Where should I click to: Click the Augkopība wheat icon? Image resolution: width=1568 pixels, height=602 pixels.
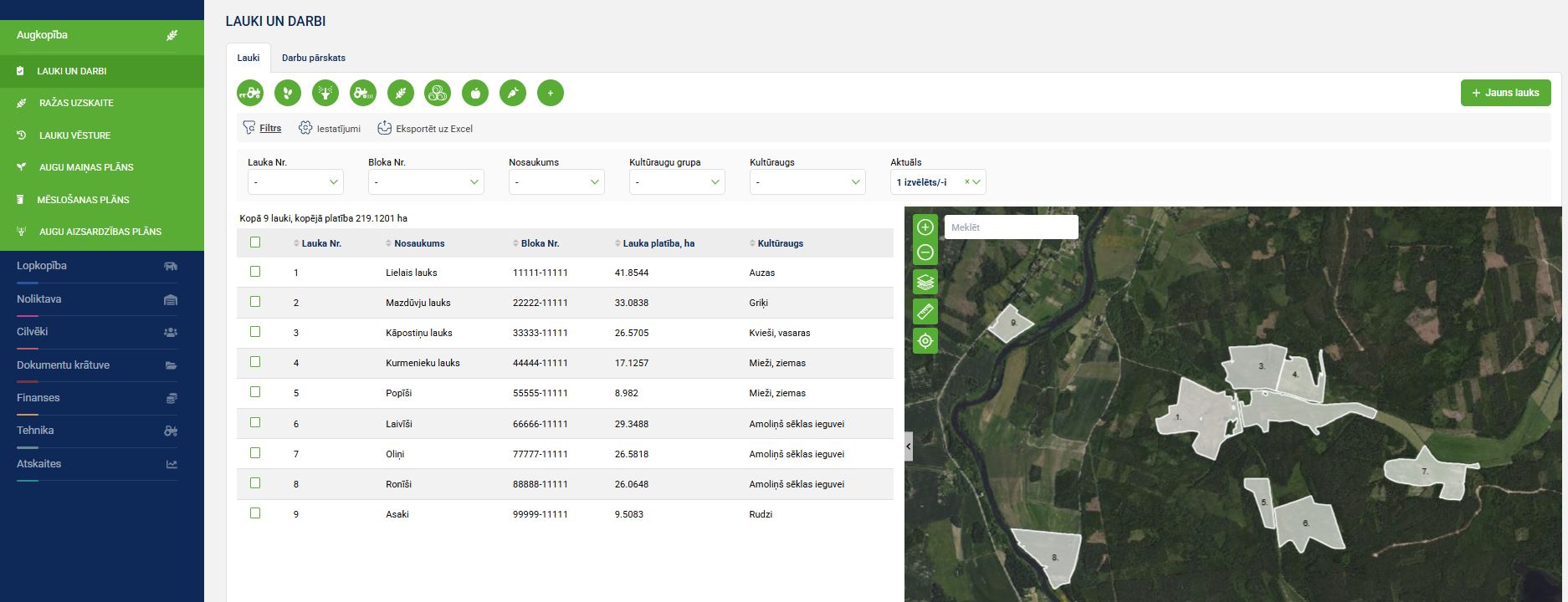click(x=171, y=35)
